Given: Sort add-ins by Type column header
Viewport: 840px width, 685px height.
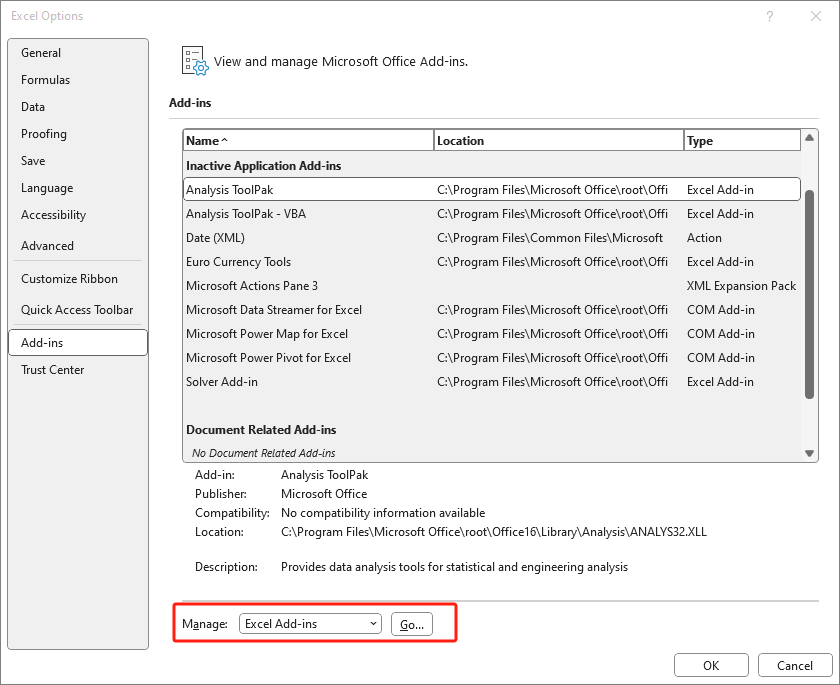Looking at the screenshot, I should [x=741, y=141].
